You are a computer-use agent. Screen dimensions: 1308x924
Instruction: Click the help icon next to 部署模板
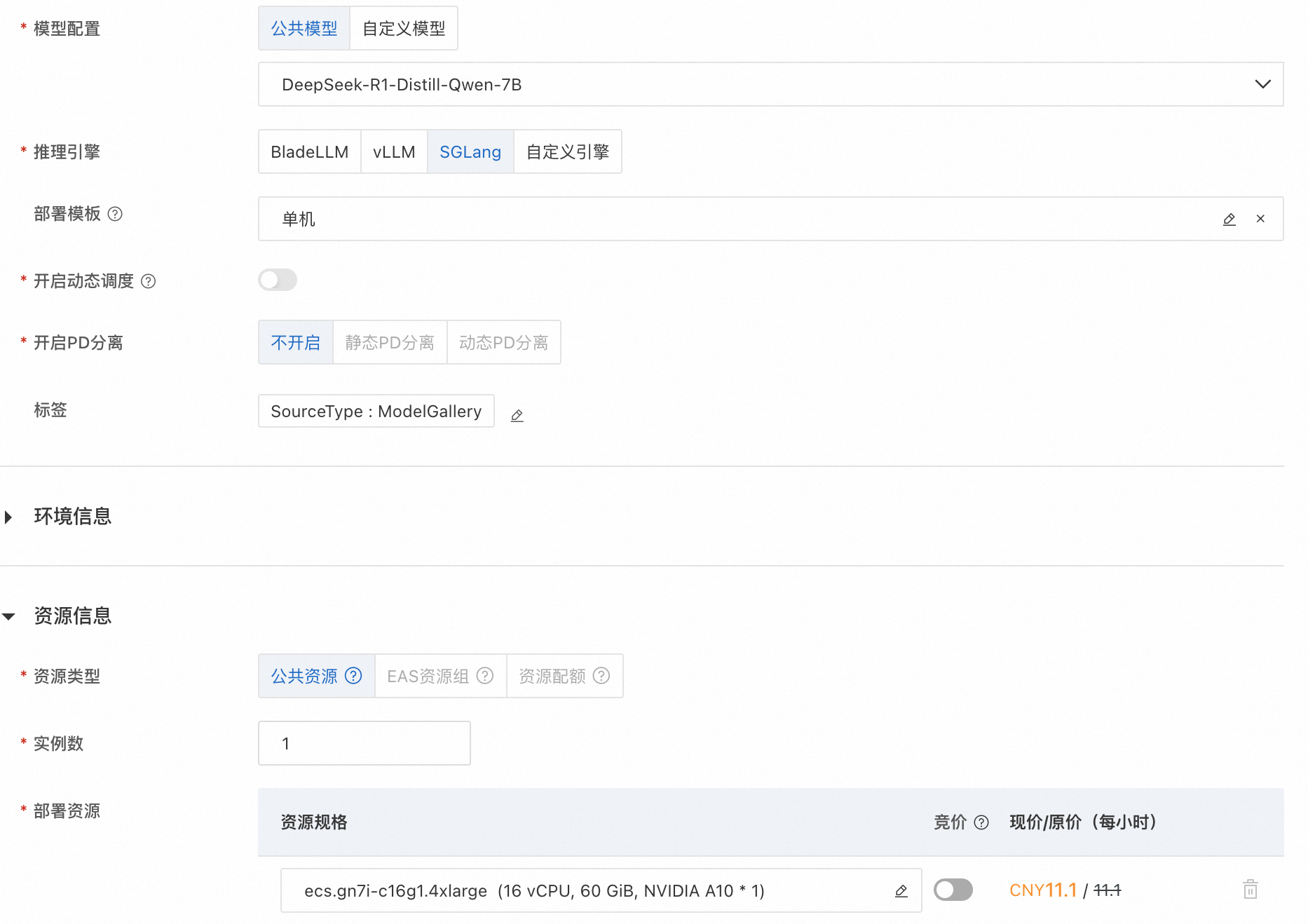click(115, 214)
